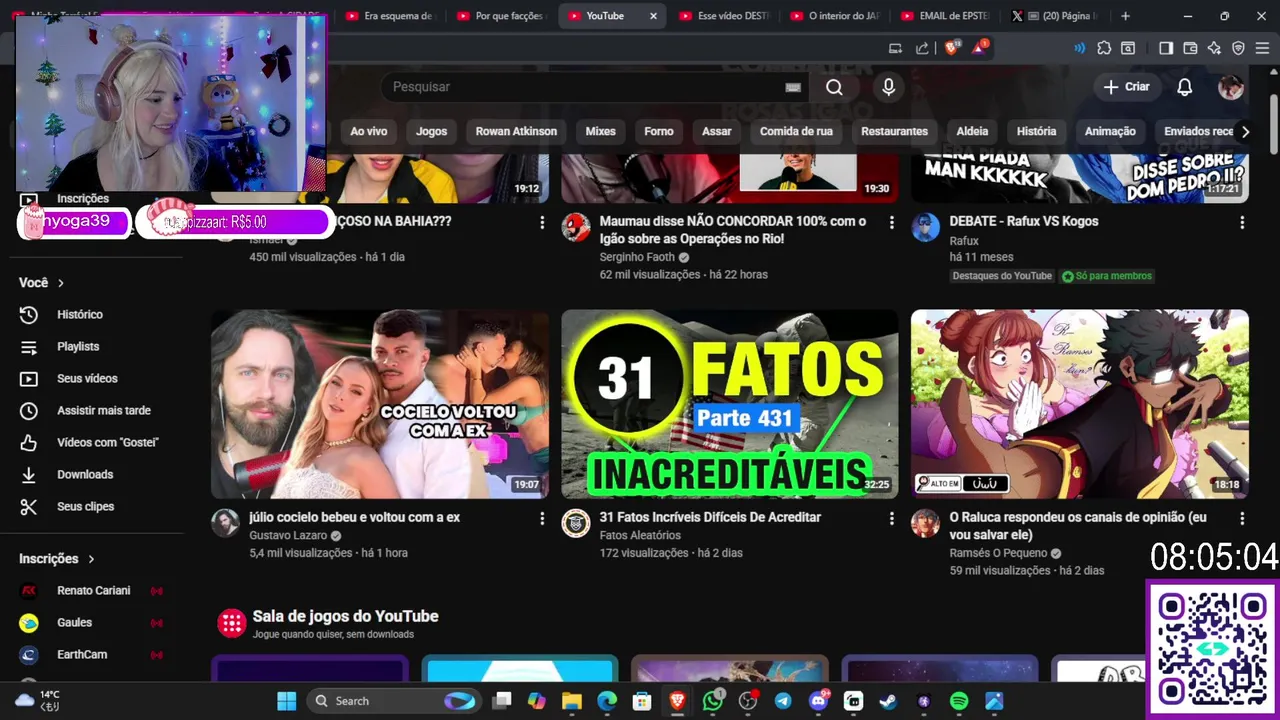
Task: Open Gaules subscription channel
Action: [74, 623]
